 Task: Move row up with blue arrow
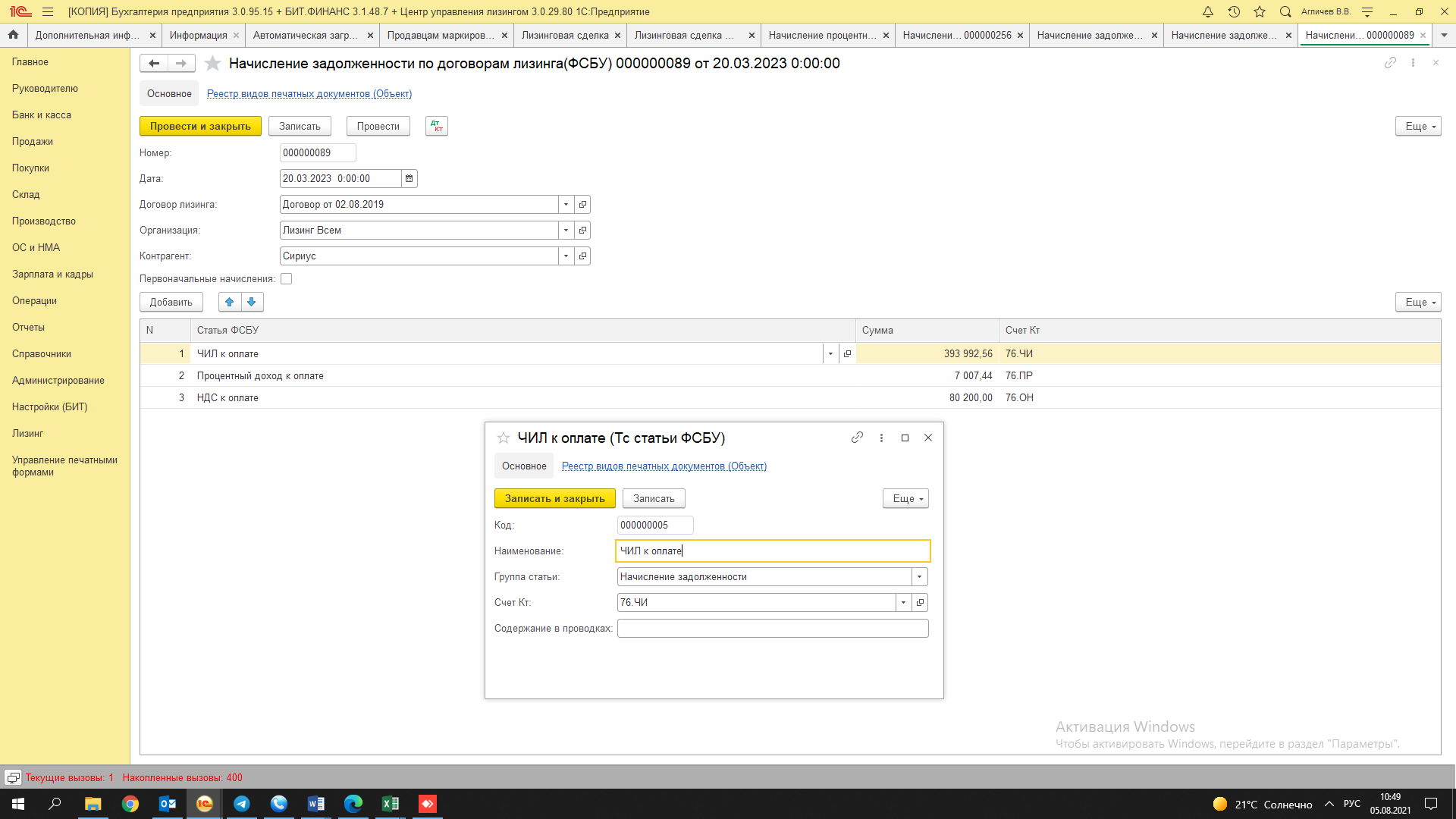230,302
